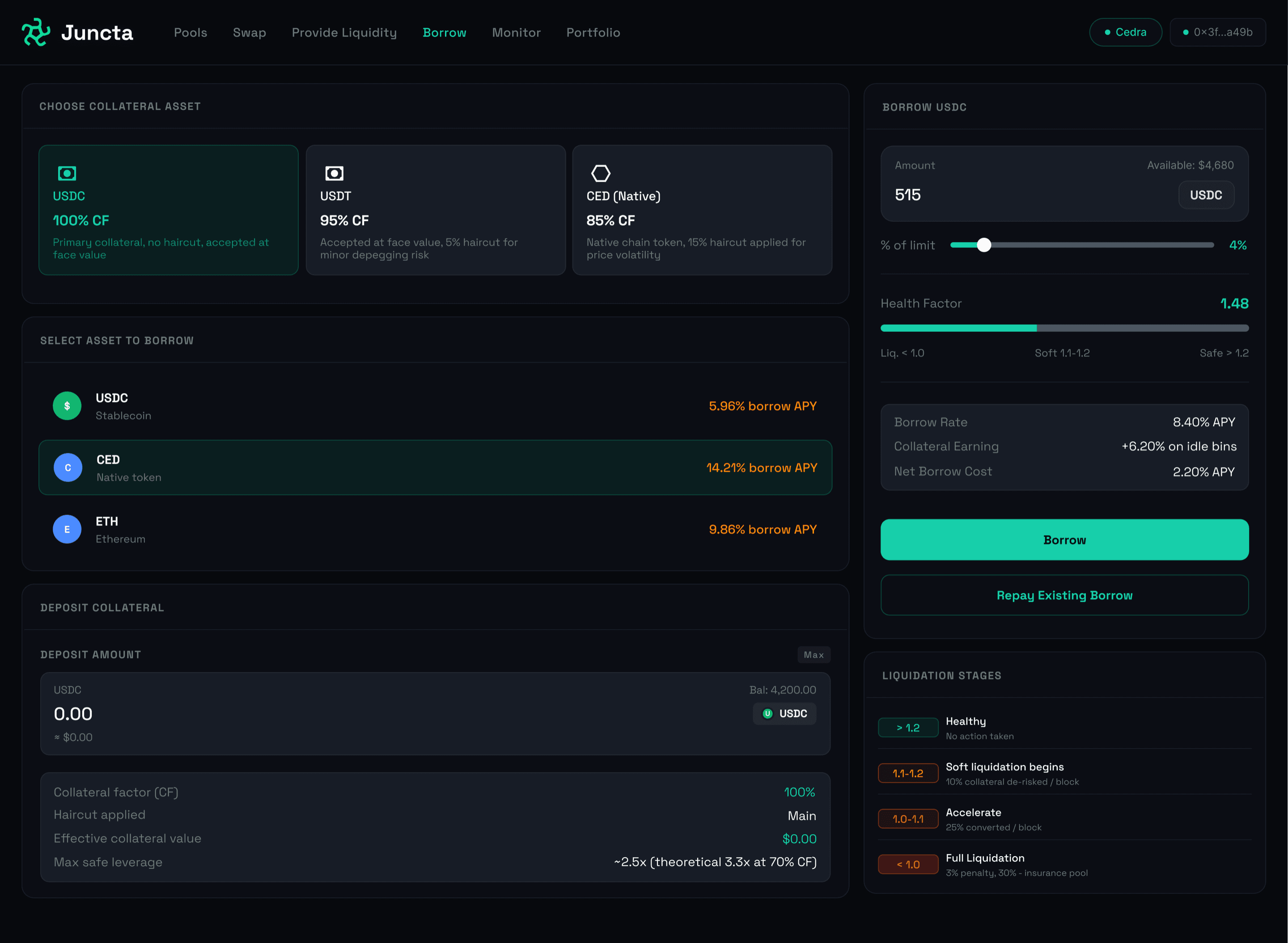
Task: Select USDC 100% CF as collateral
Action: pyautogui.click(x=169, y=210)
